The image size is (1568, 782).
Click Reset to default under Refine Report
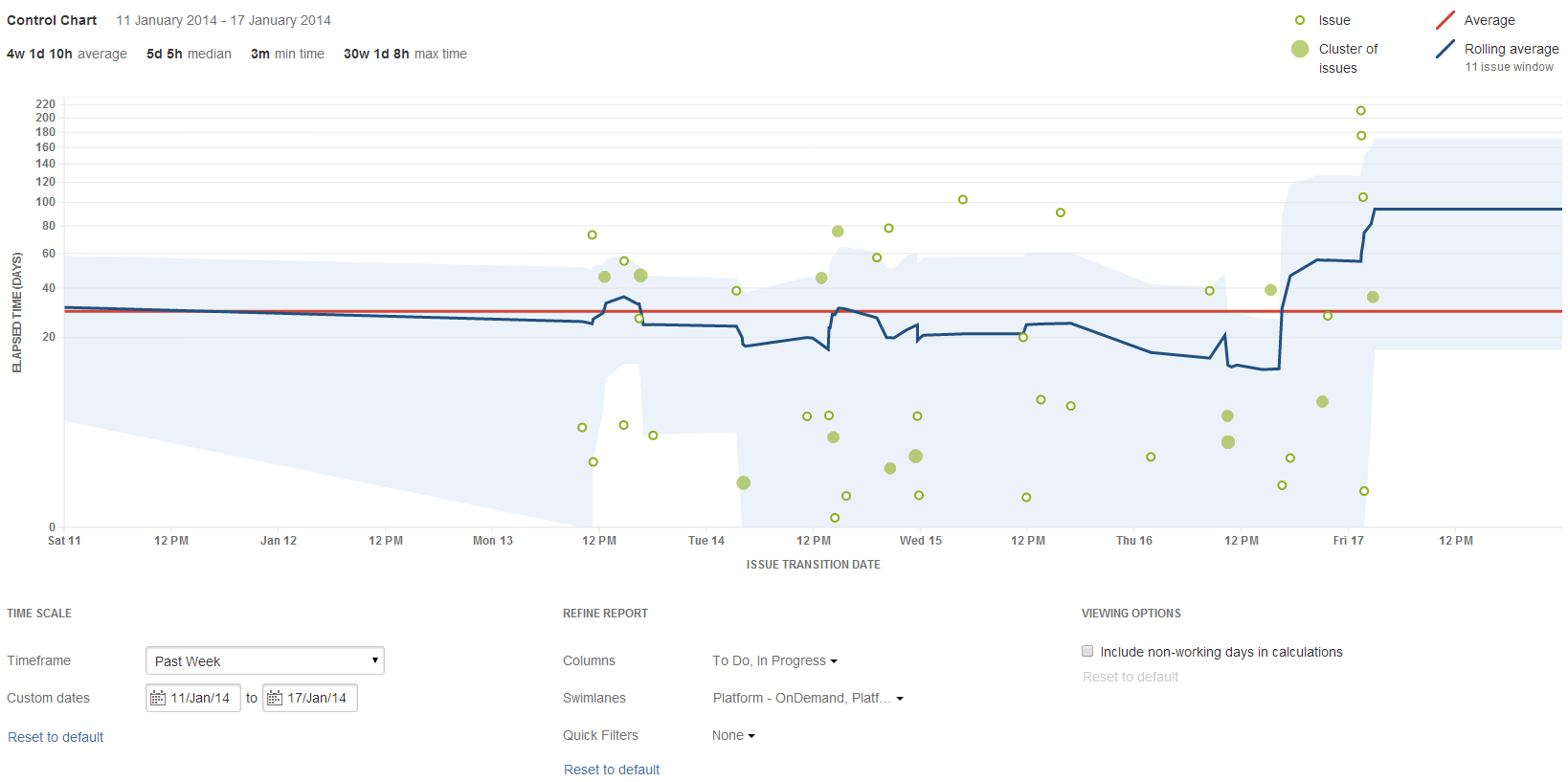coord(612,770)
